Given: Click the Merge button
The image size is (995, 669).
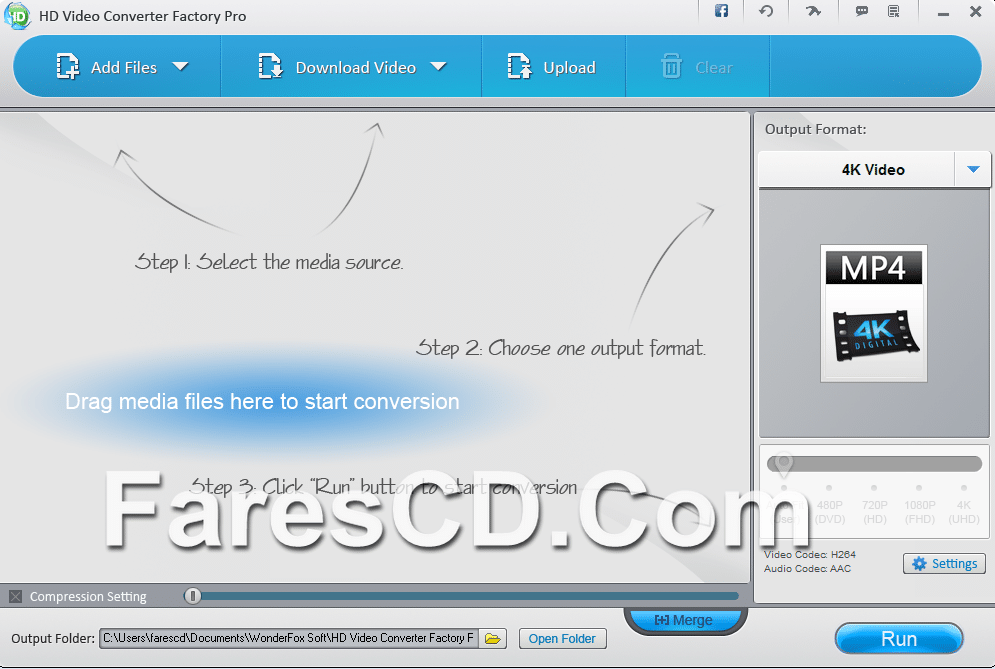Looking at the screenshot, I should 685,619.
